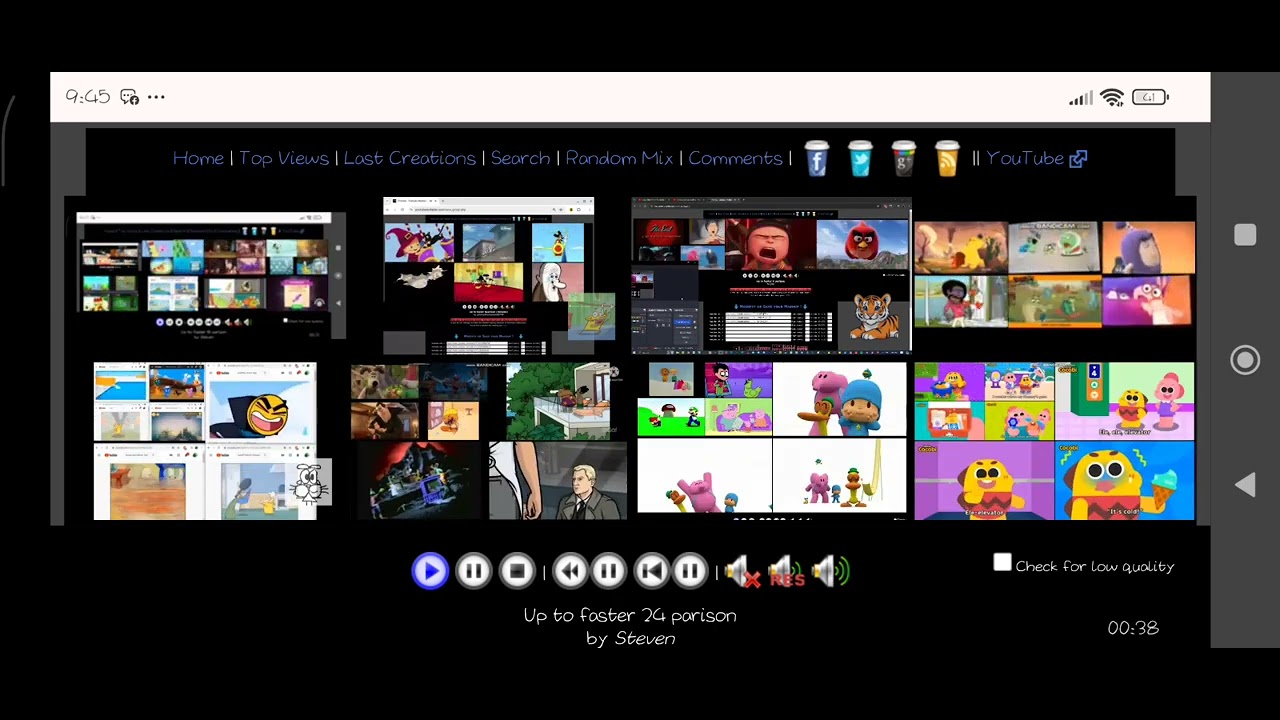The height and width of the screenshot is (720, 1280).
Task: Tap the cellular signal bars icon
Action: point(1080,98)
